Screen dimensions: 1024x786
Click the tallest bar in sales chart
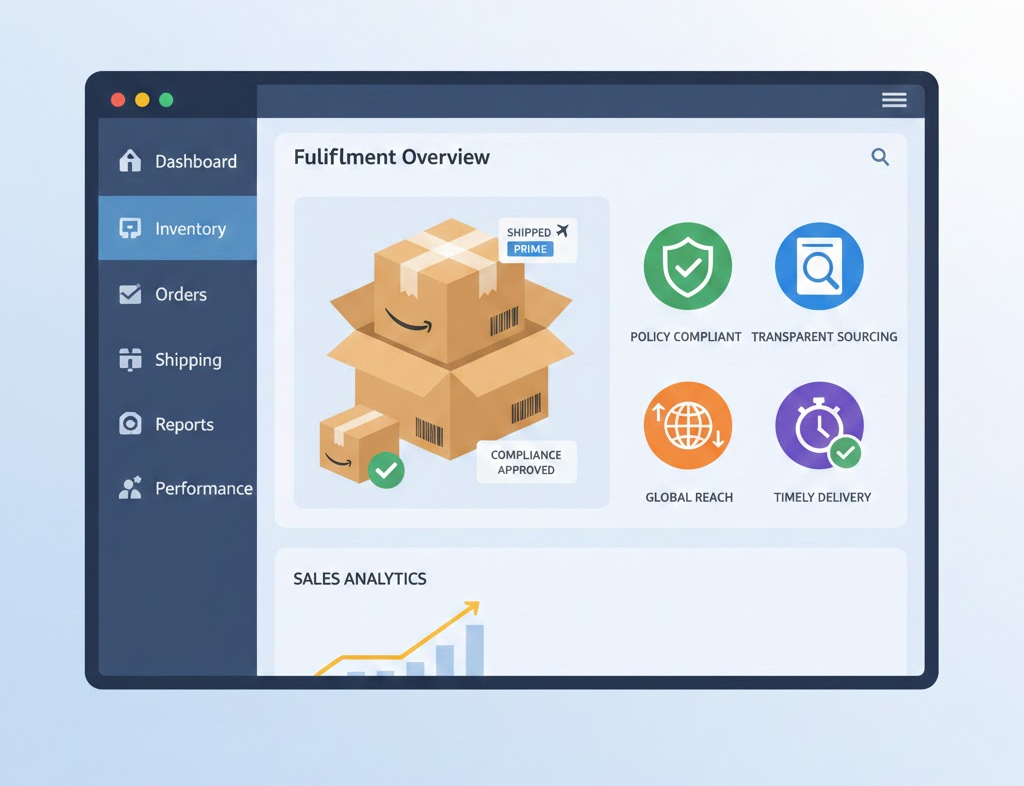click(x=474, y=649)
